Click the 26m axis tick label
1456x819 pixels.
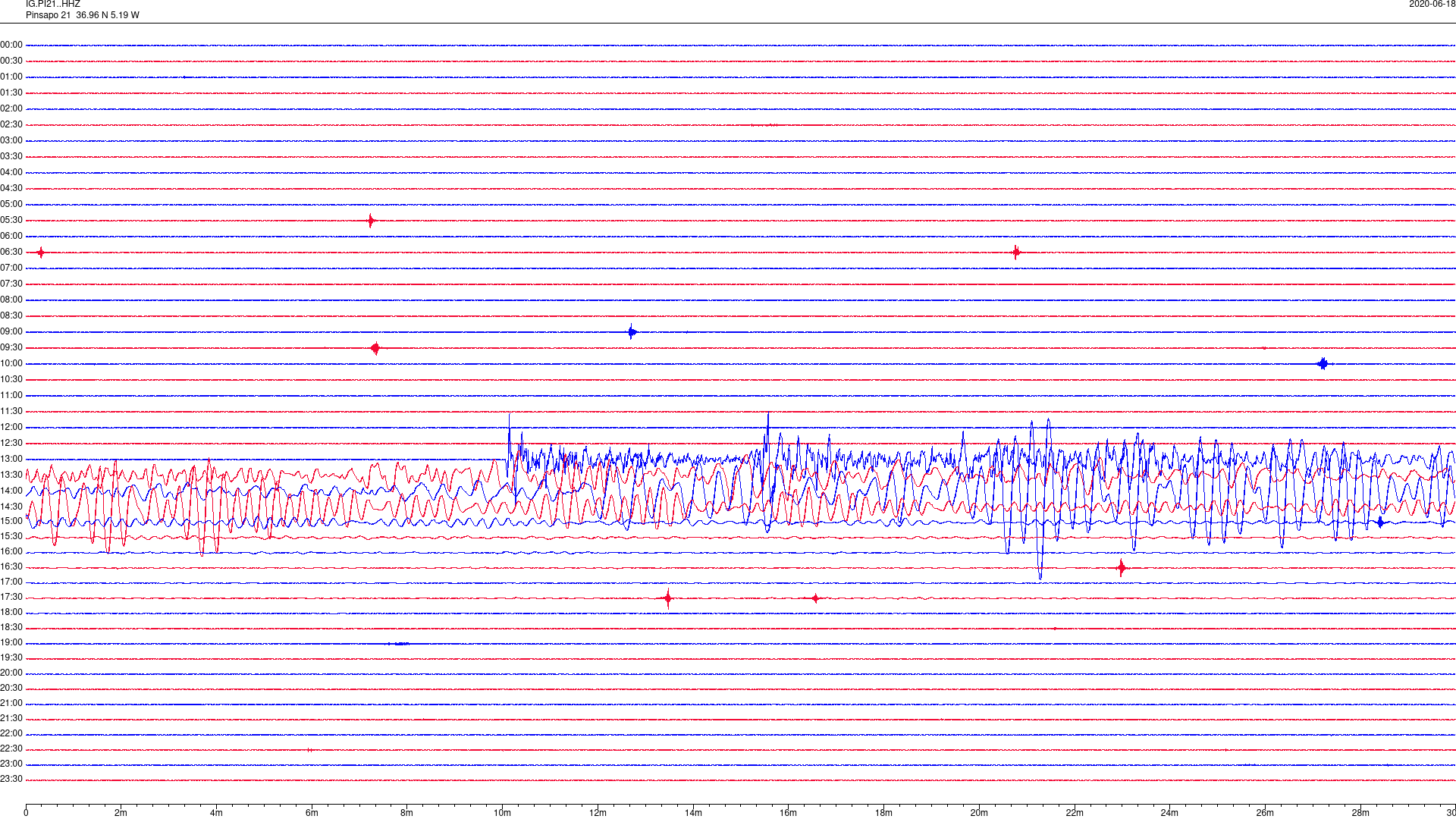(1265, 813)
